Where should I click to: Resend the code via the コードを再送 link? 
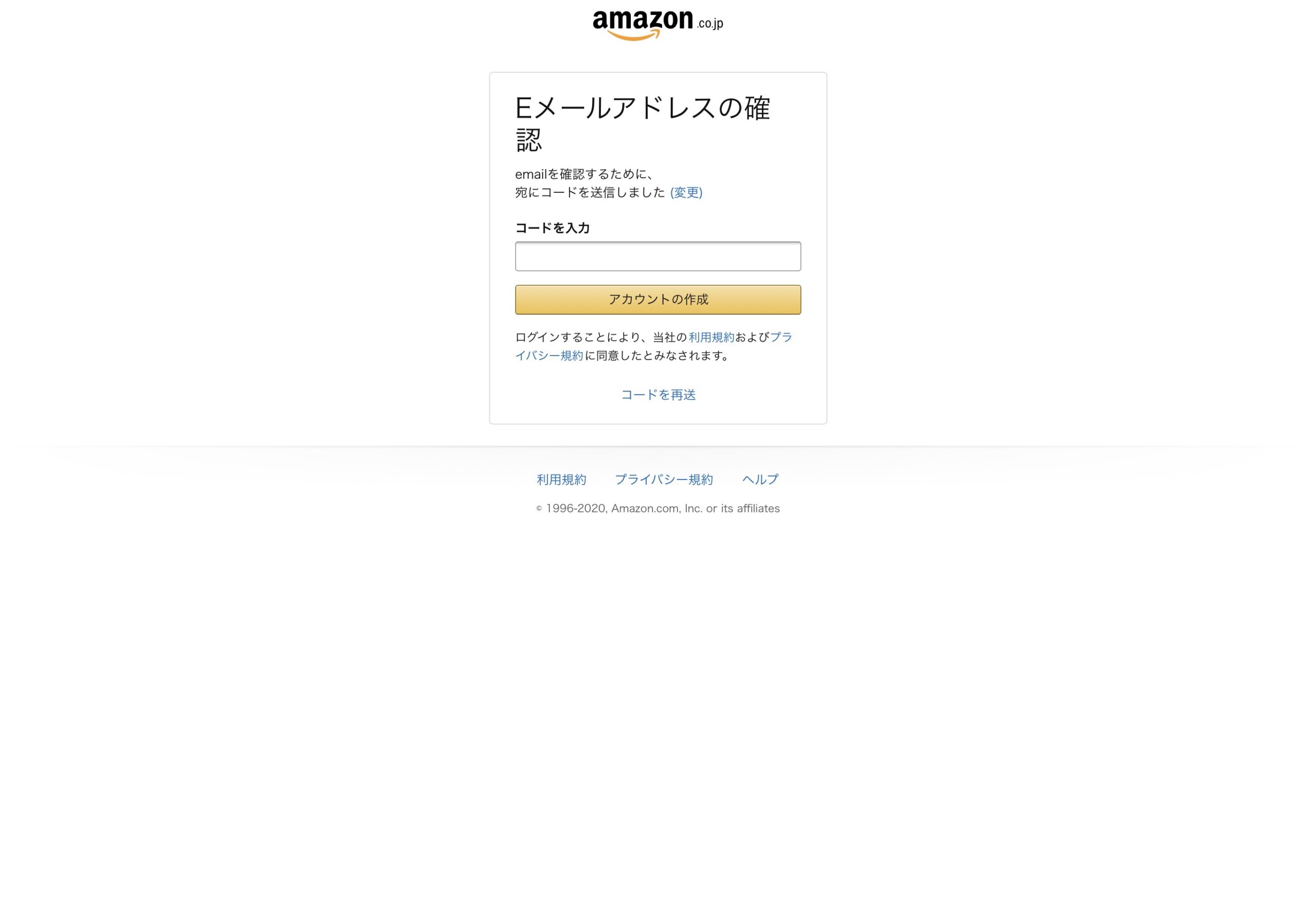point(658,395)
